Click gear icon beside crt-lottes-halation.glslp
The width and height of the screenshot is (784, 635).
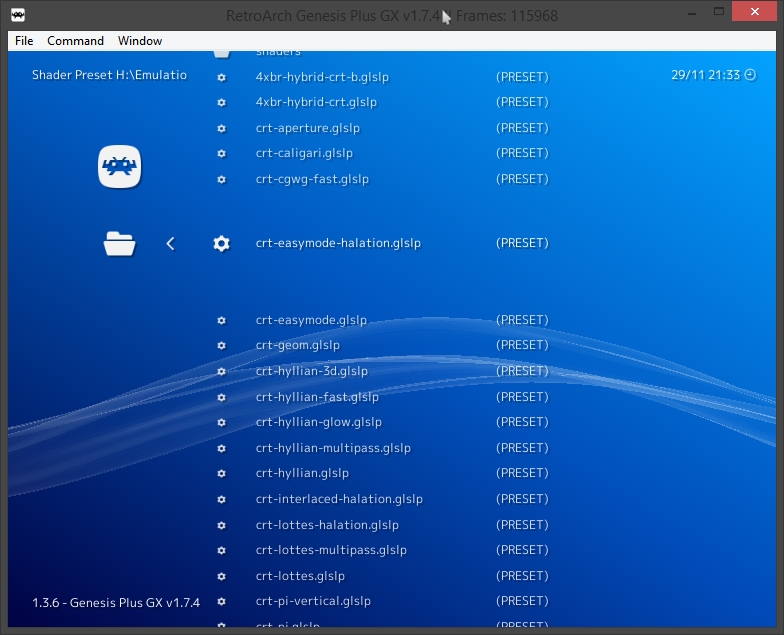point(222,526)
